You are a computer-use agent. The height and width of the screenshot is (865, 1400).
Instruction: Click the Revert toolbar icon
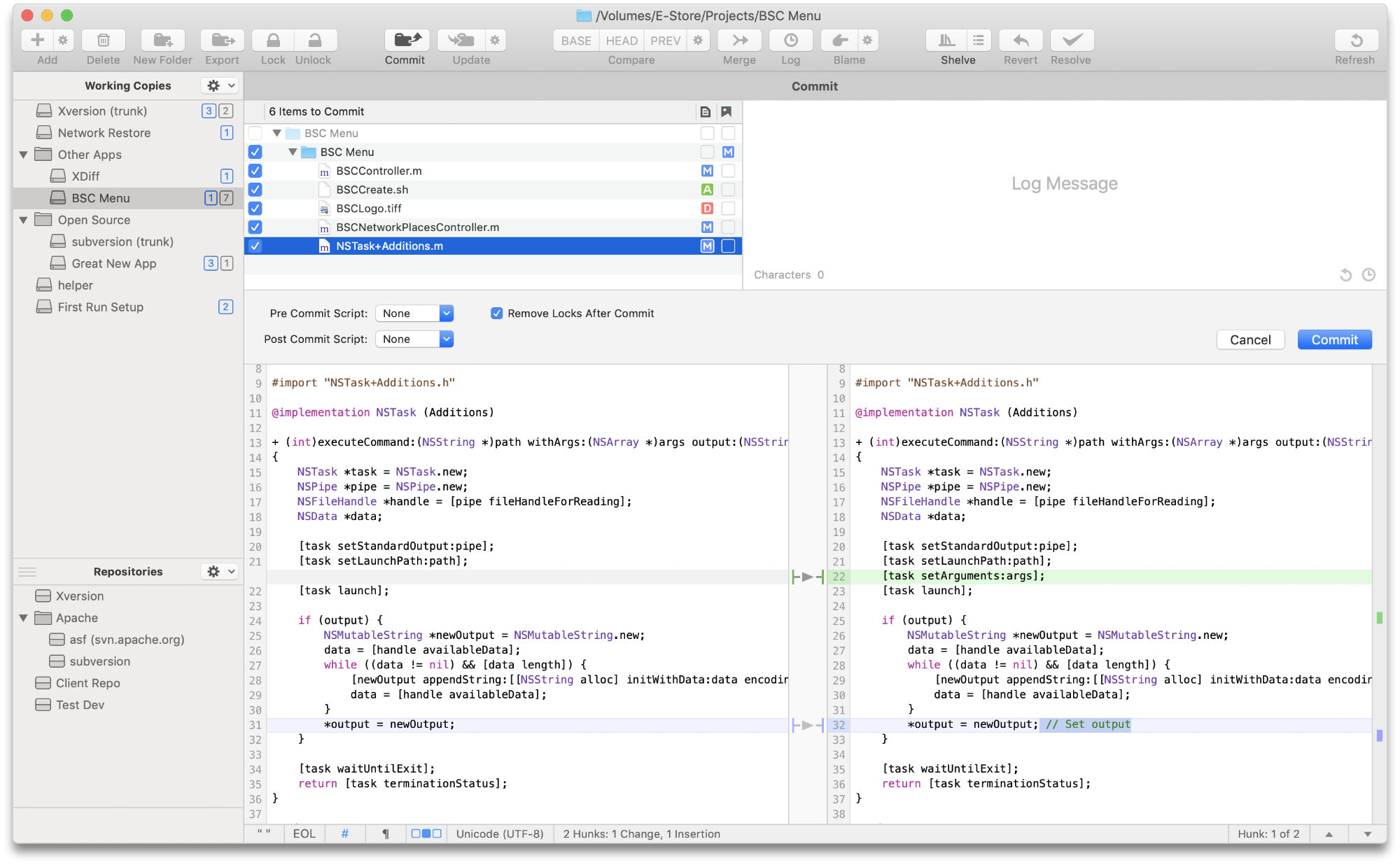click(1021, 41)
